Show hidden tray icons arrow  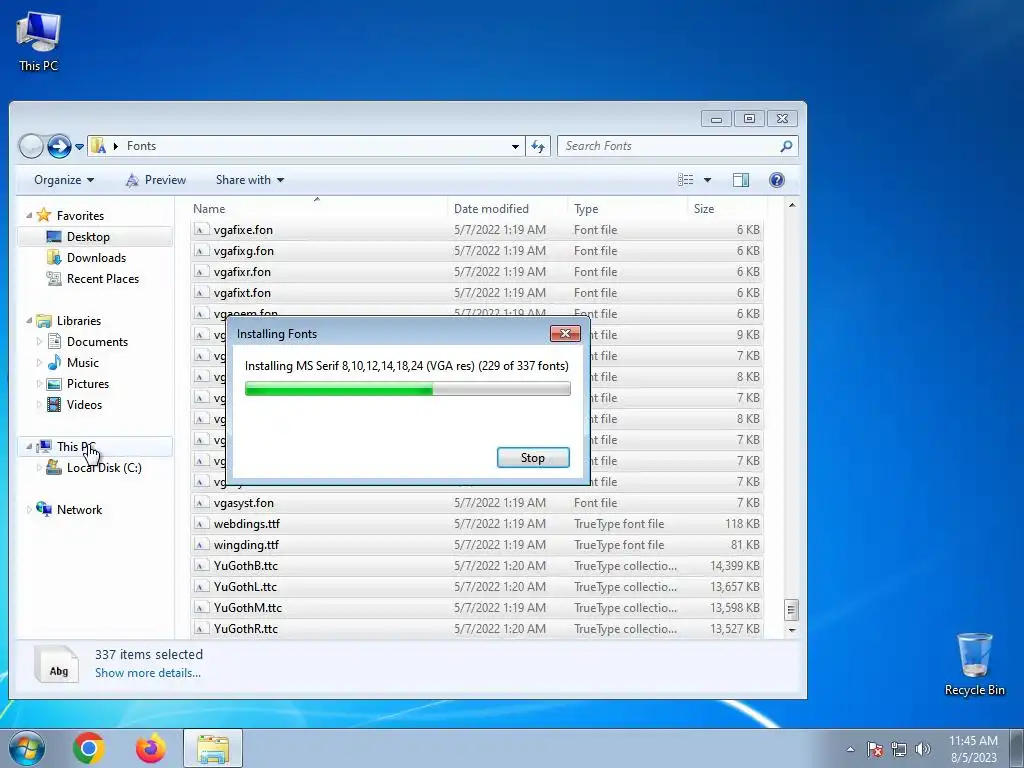pos(850,749)
